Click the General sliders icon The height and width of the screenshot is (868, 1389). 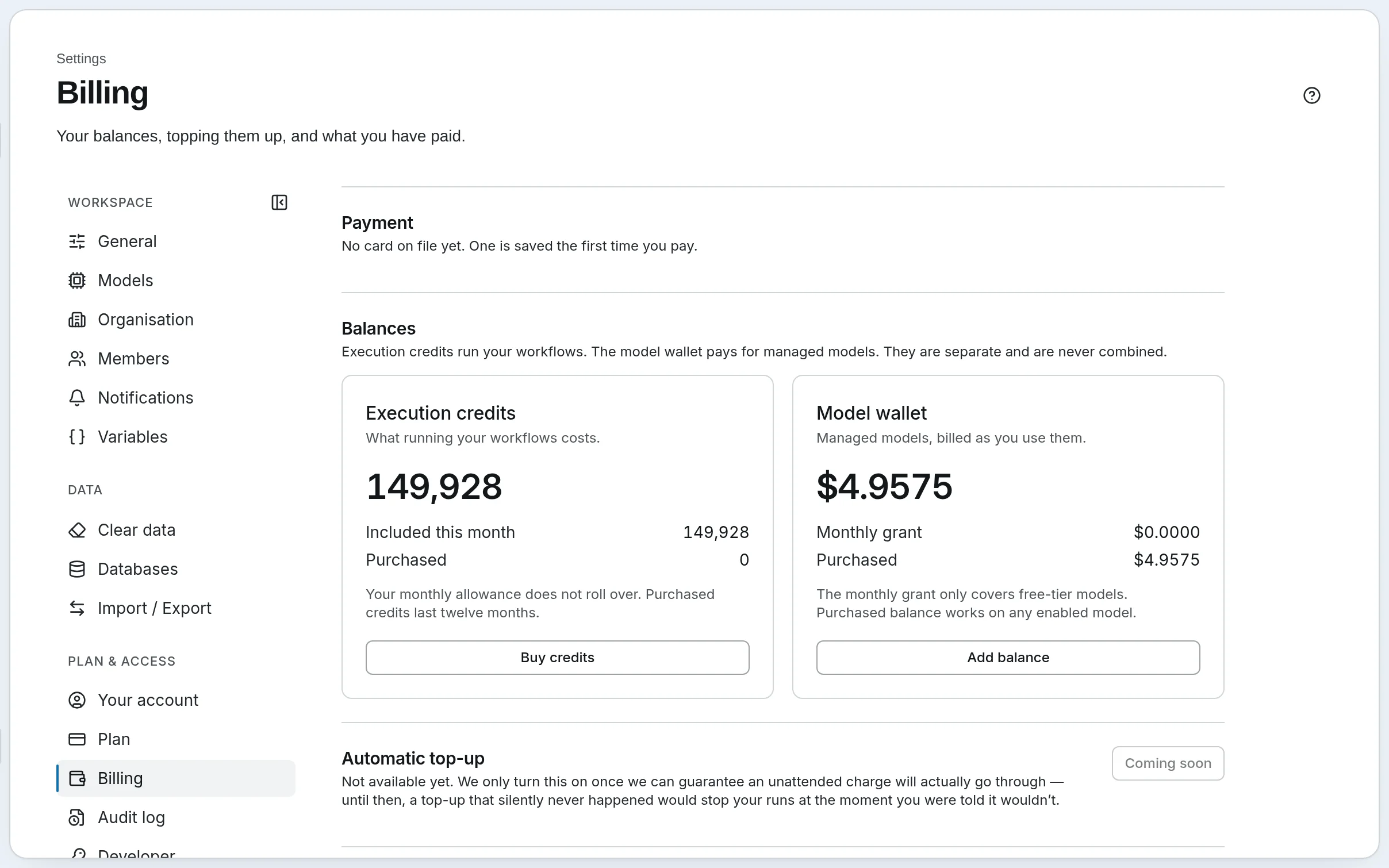point(77,241)
